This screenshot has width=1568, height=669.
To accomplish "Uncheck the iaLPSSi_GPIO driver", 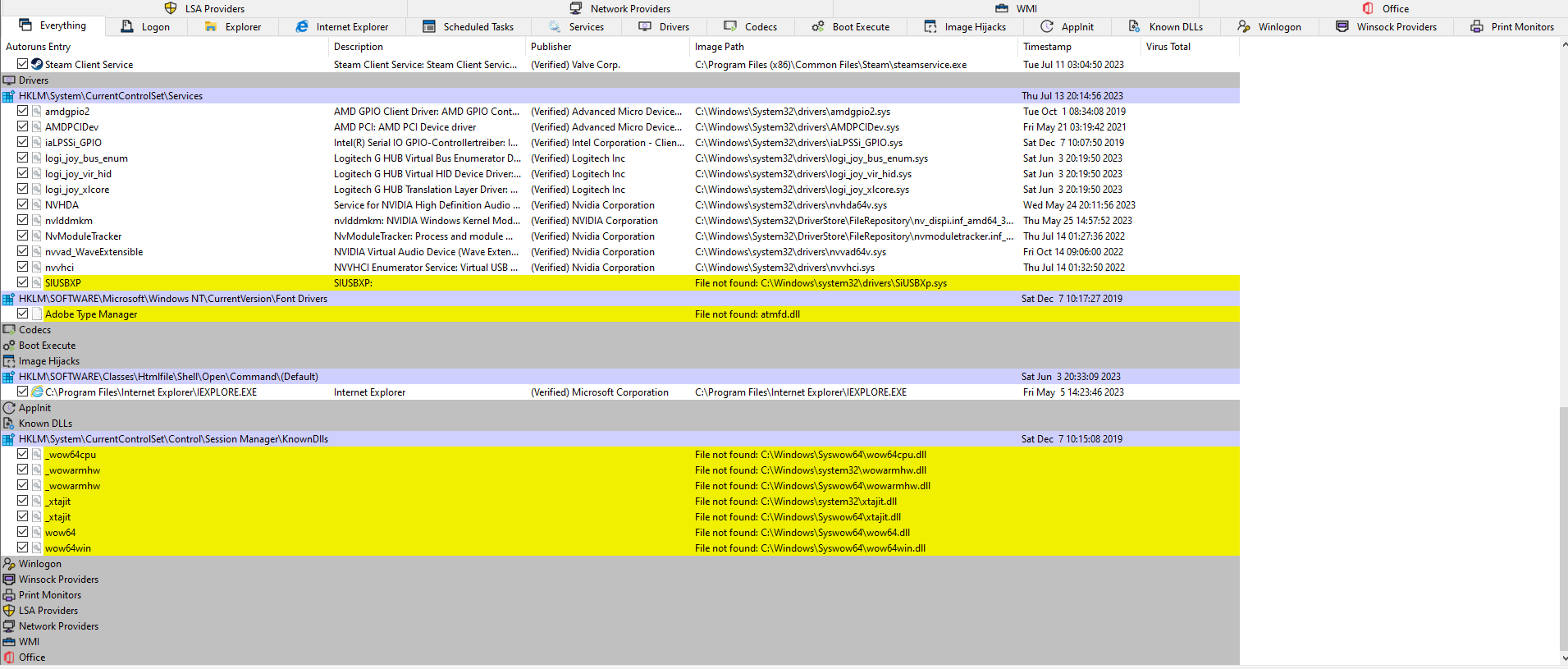I will [x=23, y=141].
